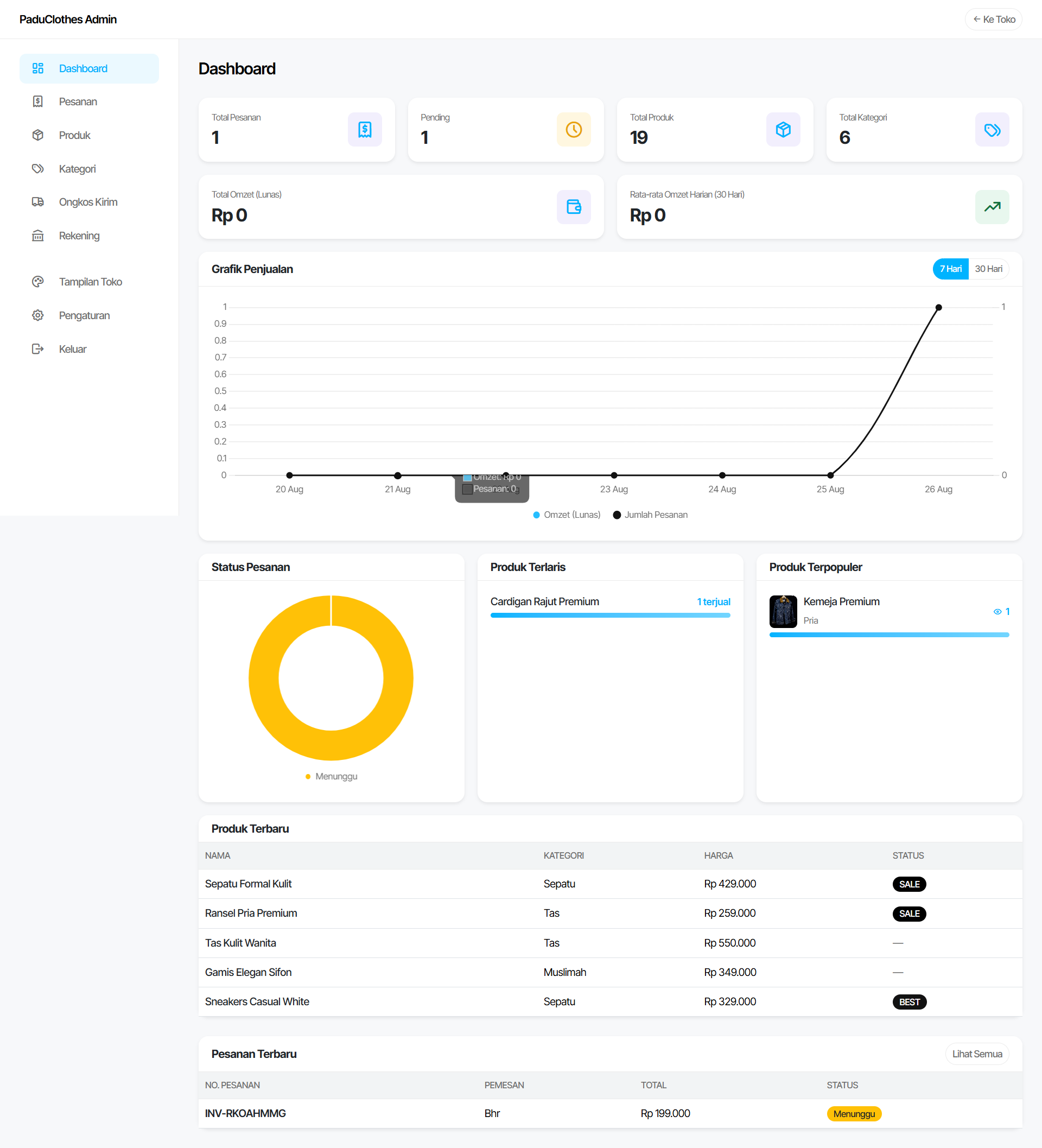The height and width of the screenshot is (1148, 1042).
Task: Click the Rata-rata Omzet trend arrow icon
Action: point(992,207)
